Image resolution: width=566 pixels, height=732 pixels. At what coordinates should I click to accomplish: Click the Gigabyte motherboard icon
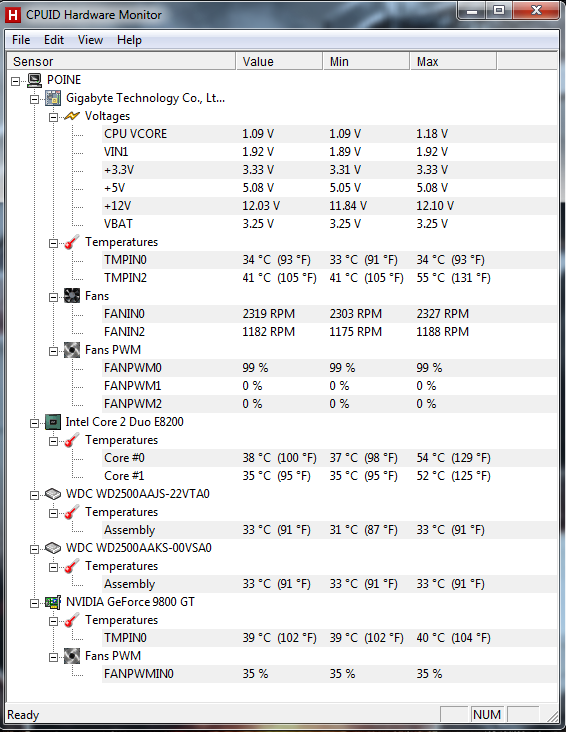[x=53, y=98]
